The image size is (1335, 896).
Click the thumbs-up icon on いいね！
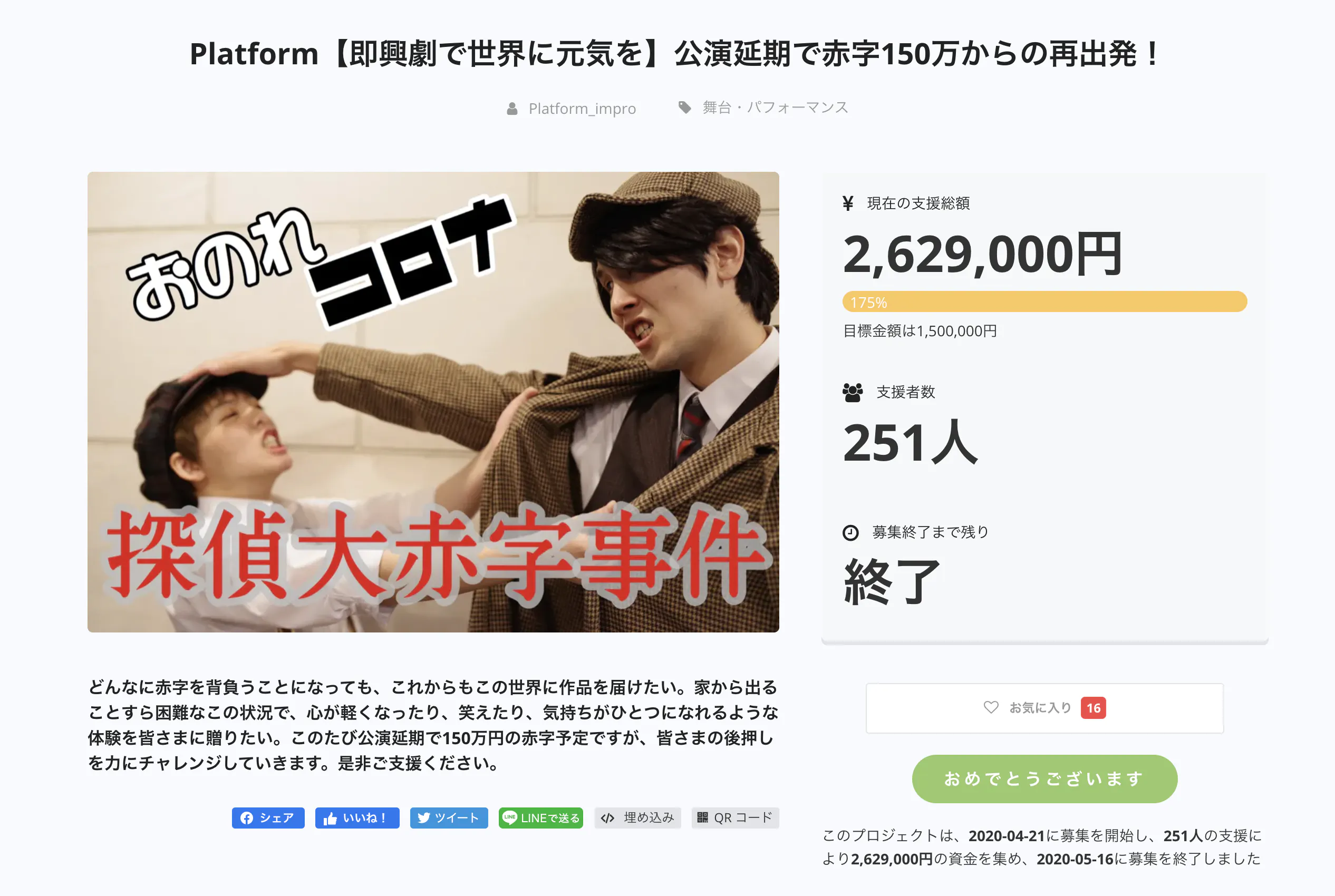pyautogui.click(x=330, y=817)
